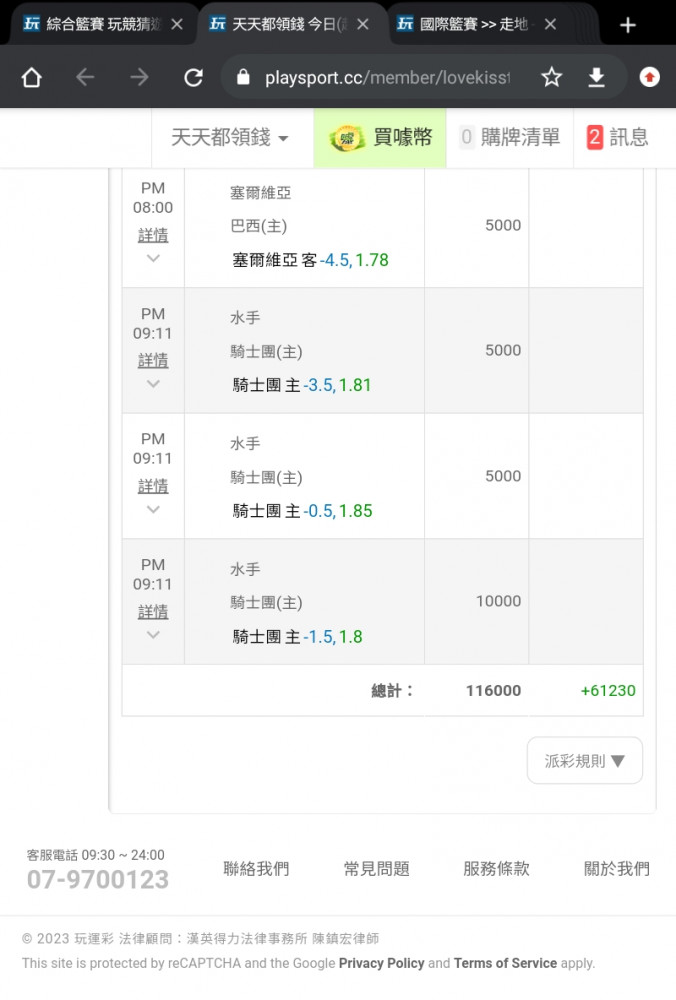Viewport: 676px width, 1000px height.
Task: Expand the 派彩規則 dropdown
Action: click(585, 760)
